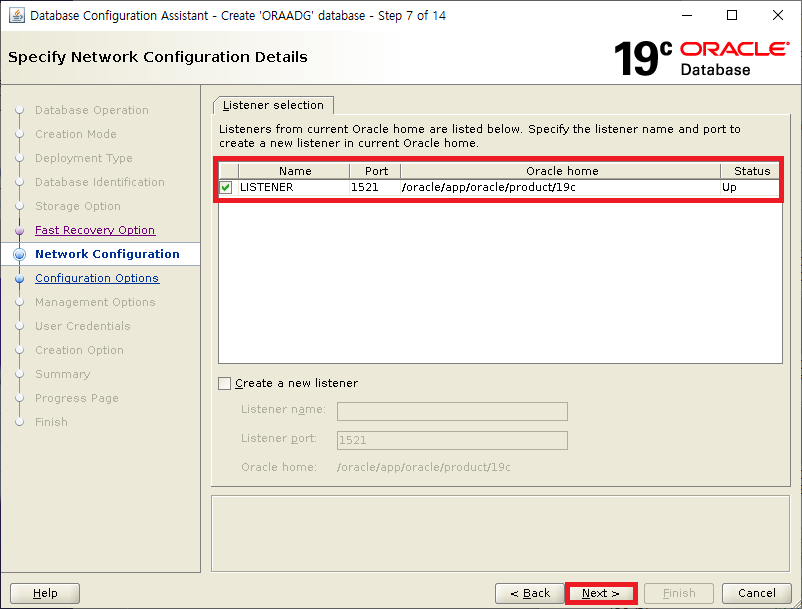Screen dimensions: 802x609
Task: Click the Listener name input field
Action: 452,411
